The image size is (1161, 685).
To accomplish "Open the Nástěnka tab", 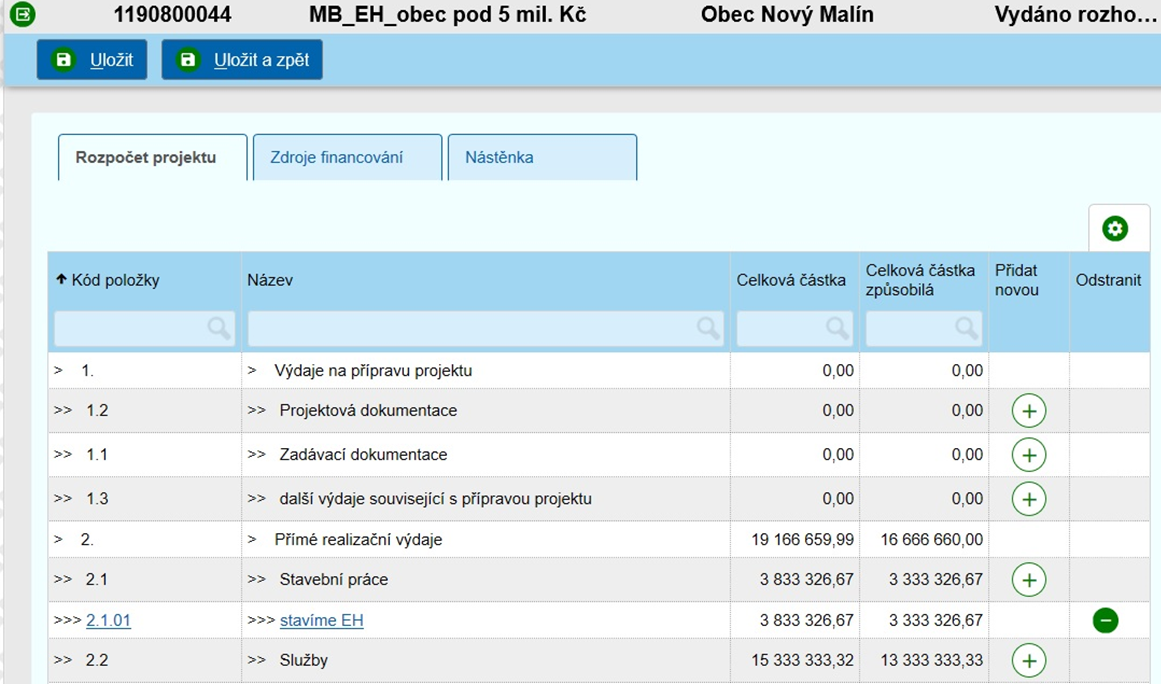I will (542, 157).
